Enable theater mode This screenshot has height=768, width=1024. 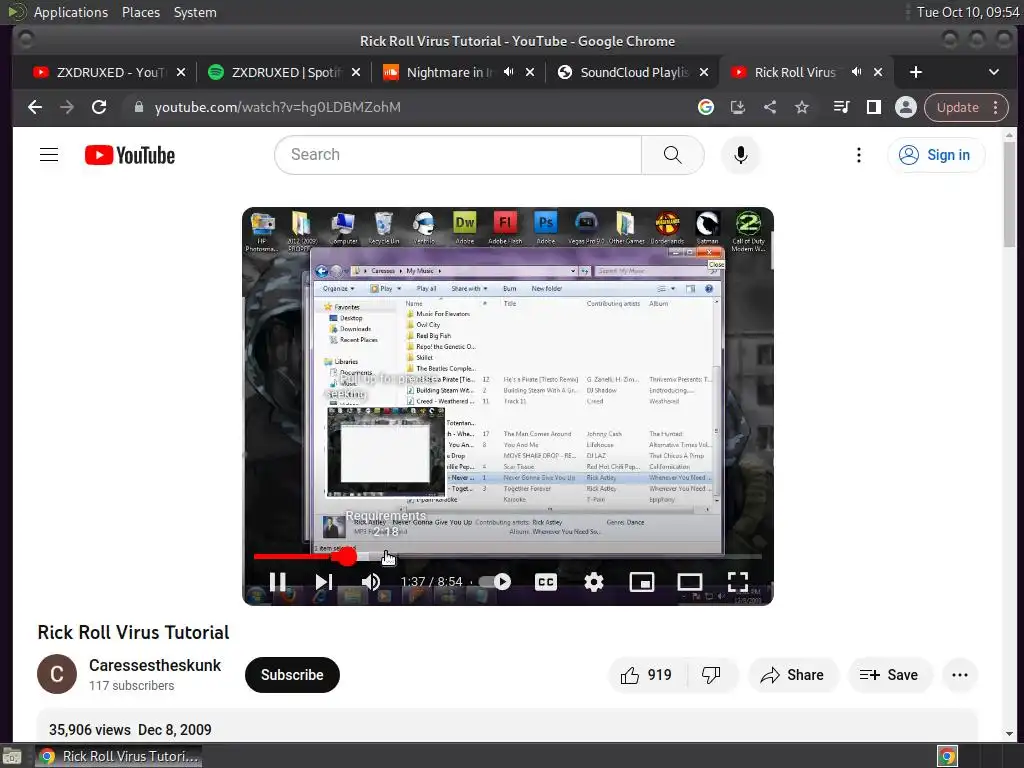(690, 581)
